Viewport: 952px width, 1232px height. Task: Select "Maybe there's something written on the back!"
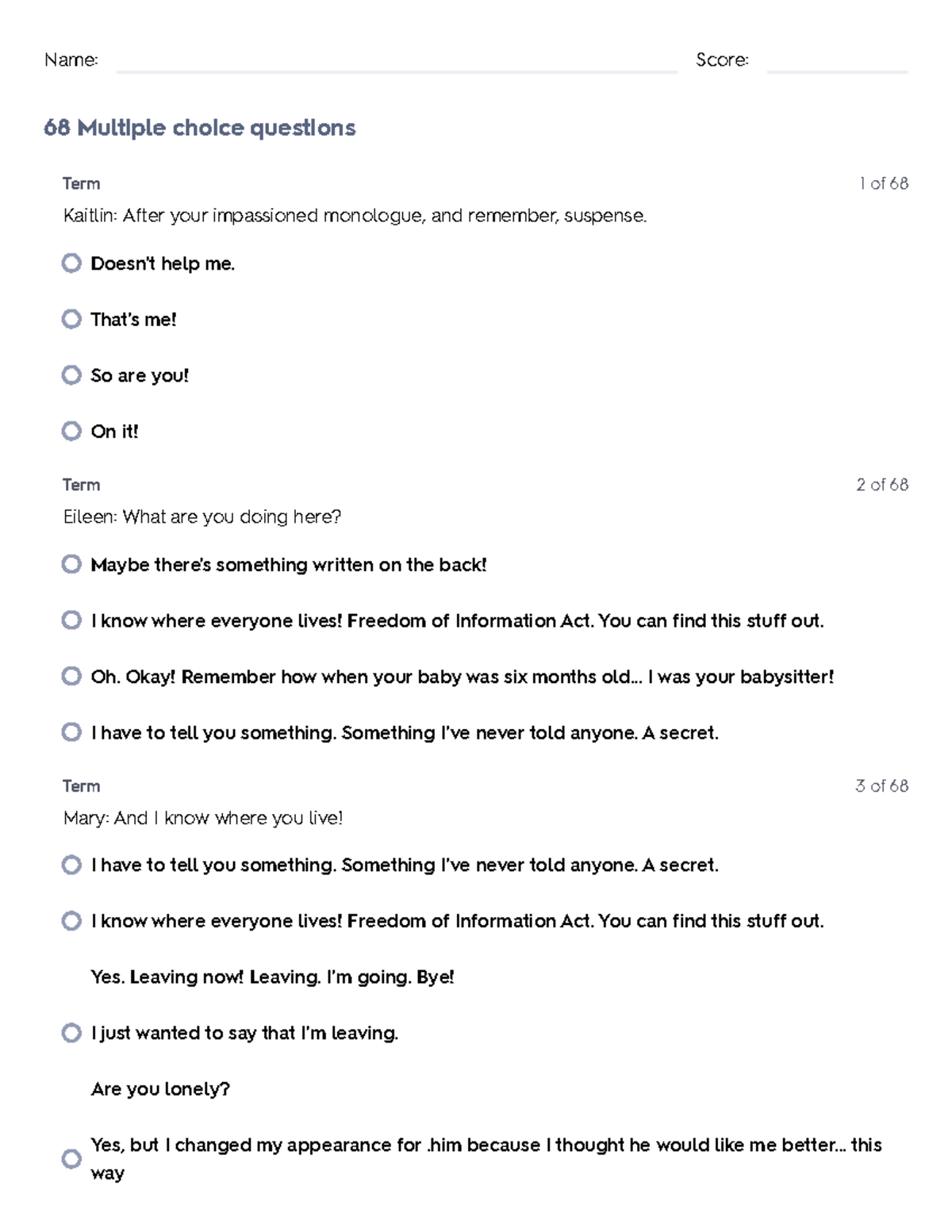point(71,564)
